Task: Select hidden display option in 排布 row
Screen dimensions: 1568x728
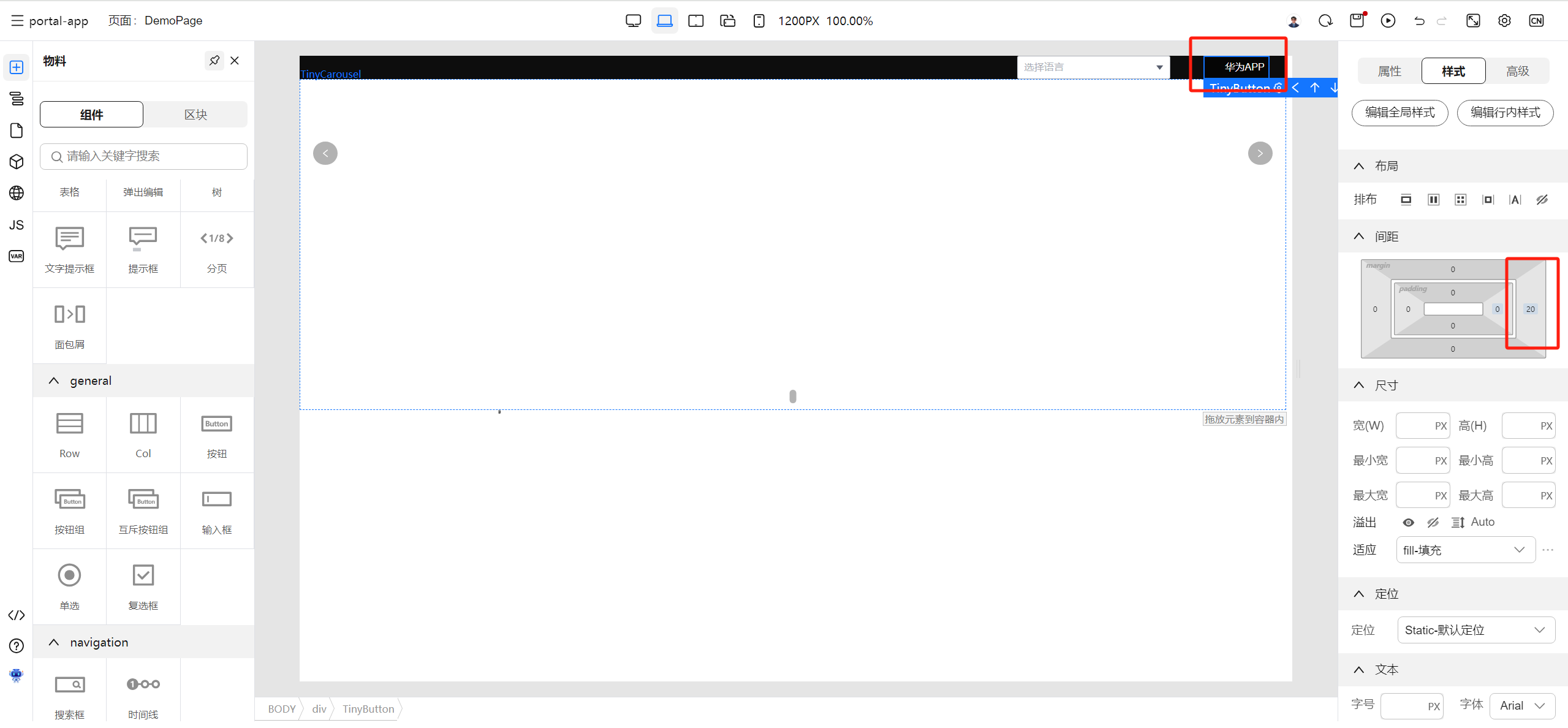Action: click(x=1542, y=200)
